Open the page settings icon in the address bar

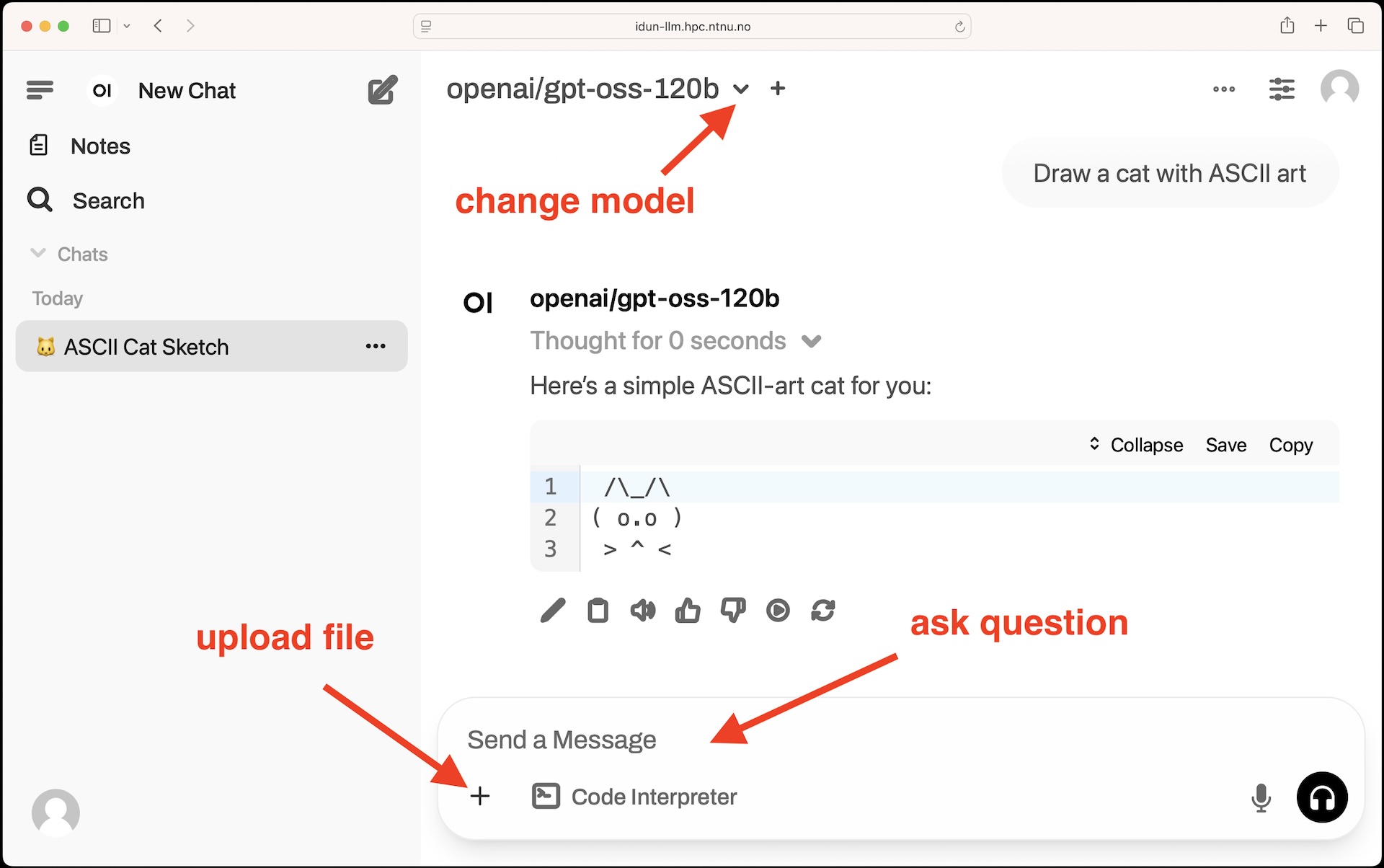[x=426, y=27]
